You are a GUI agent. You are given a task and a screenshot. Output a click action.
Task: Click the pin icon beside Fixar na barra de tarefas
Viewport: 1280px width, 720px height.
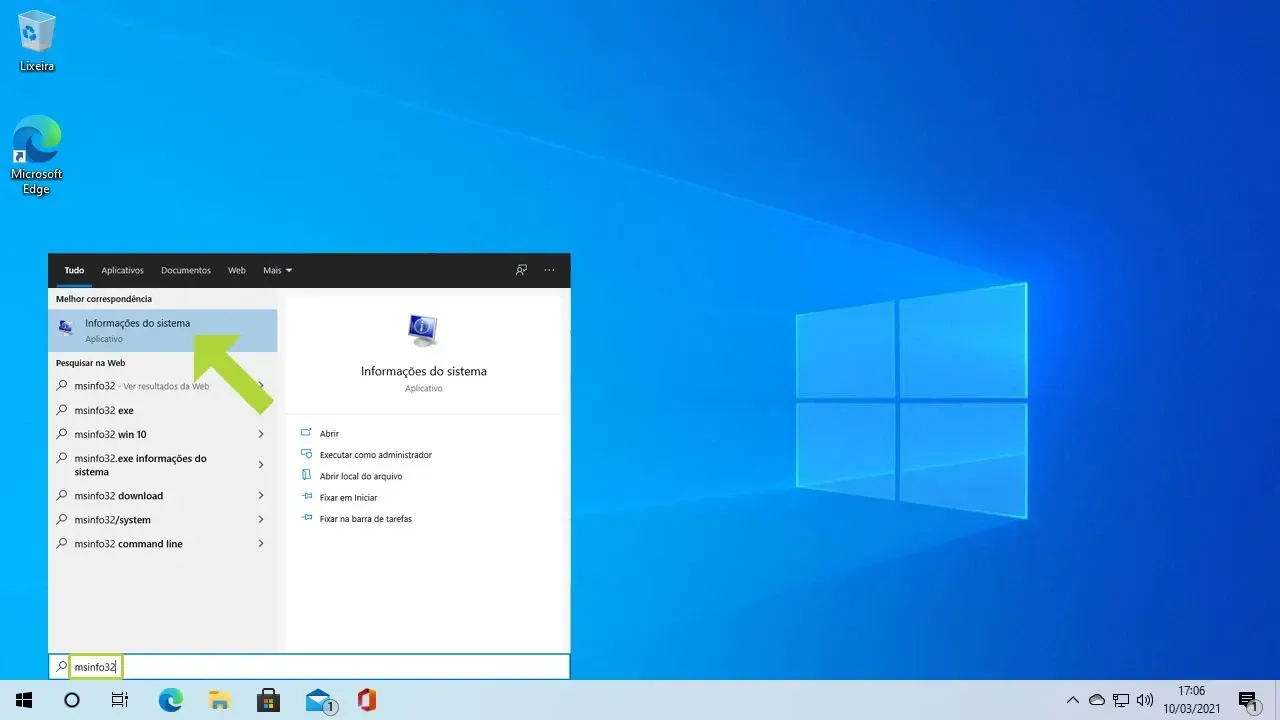306,519
